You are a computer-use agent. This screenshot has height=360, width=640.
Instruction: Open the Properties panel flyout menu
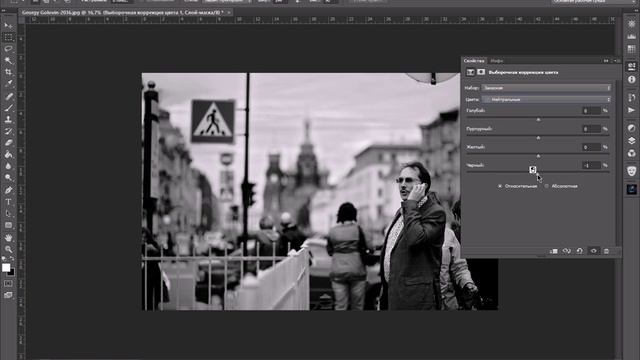[x=617, y=61]
